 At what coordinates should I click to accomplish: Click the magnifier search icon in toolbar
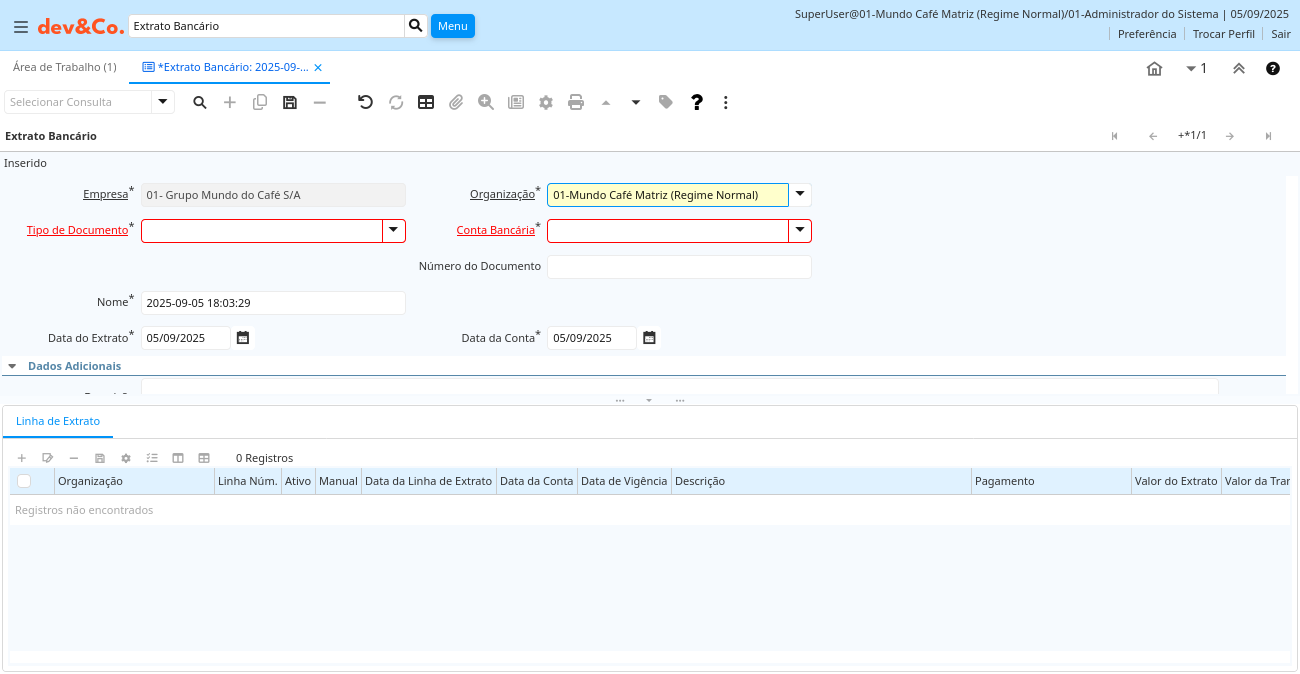[200, 102]
